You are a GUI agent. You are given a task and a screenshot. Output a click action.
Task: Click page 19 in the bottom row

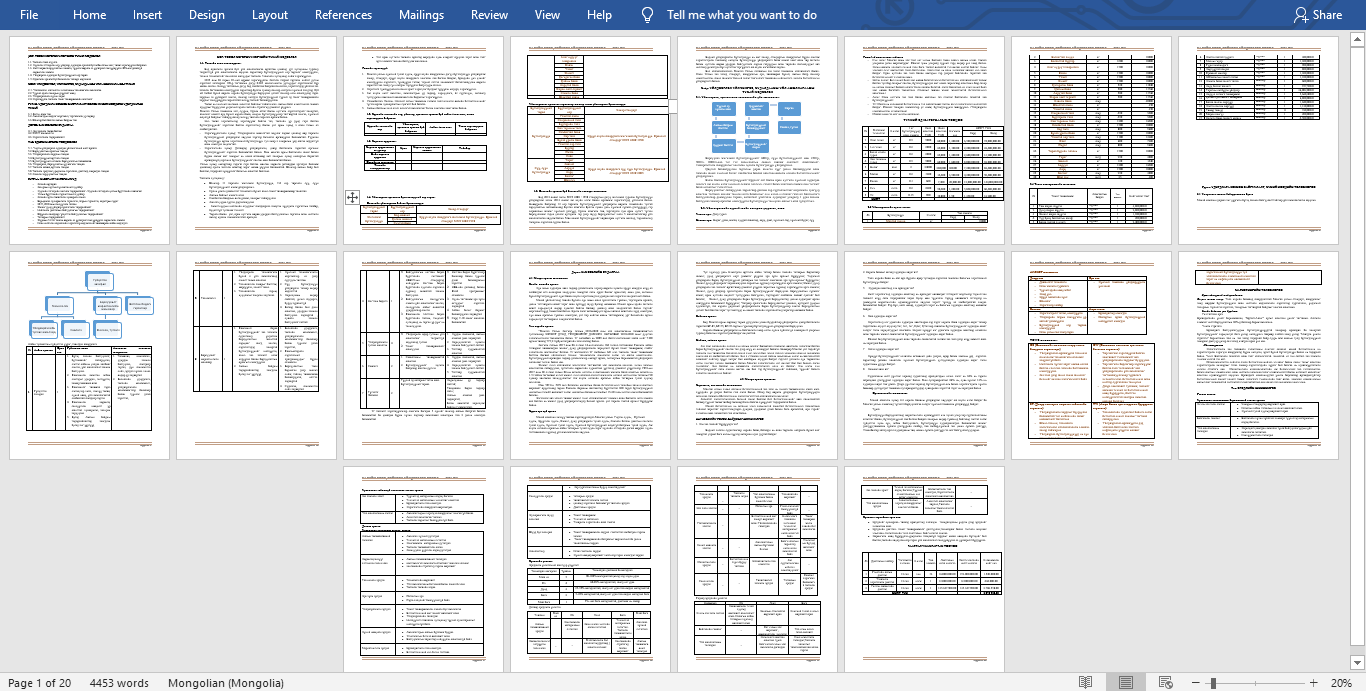pos(757,570)
